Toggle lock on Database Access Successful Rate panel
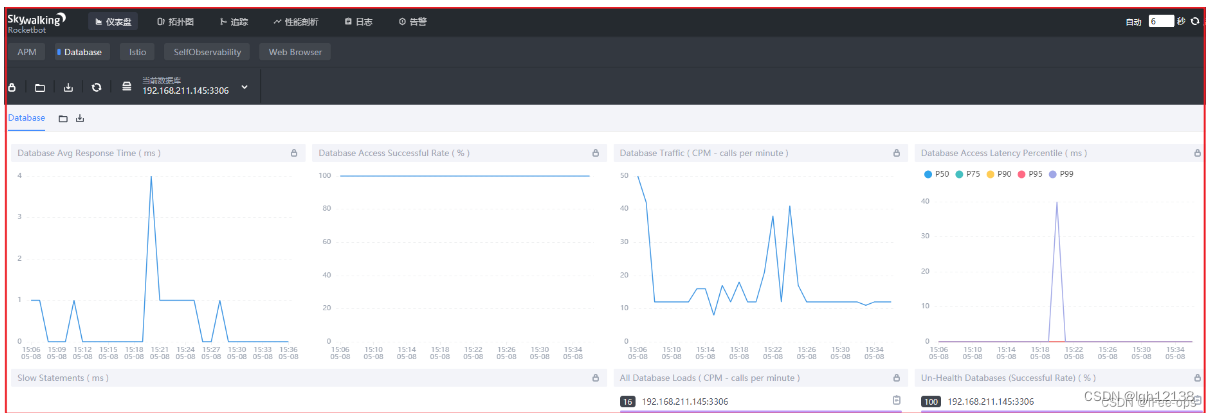The height and width of the screenshot is (413, 1209). pos(595,153)
